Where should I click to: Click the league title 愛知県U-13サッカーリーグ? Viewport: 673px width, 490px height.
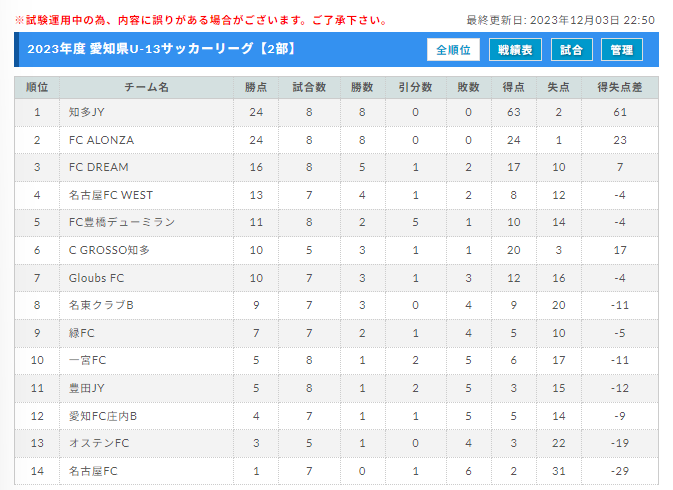point(172,49)
